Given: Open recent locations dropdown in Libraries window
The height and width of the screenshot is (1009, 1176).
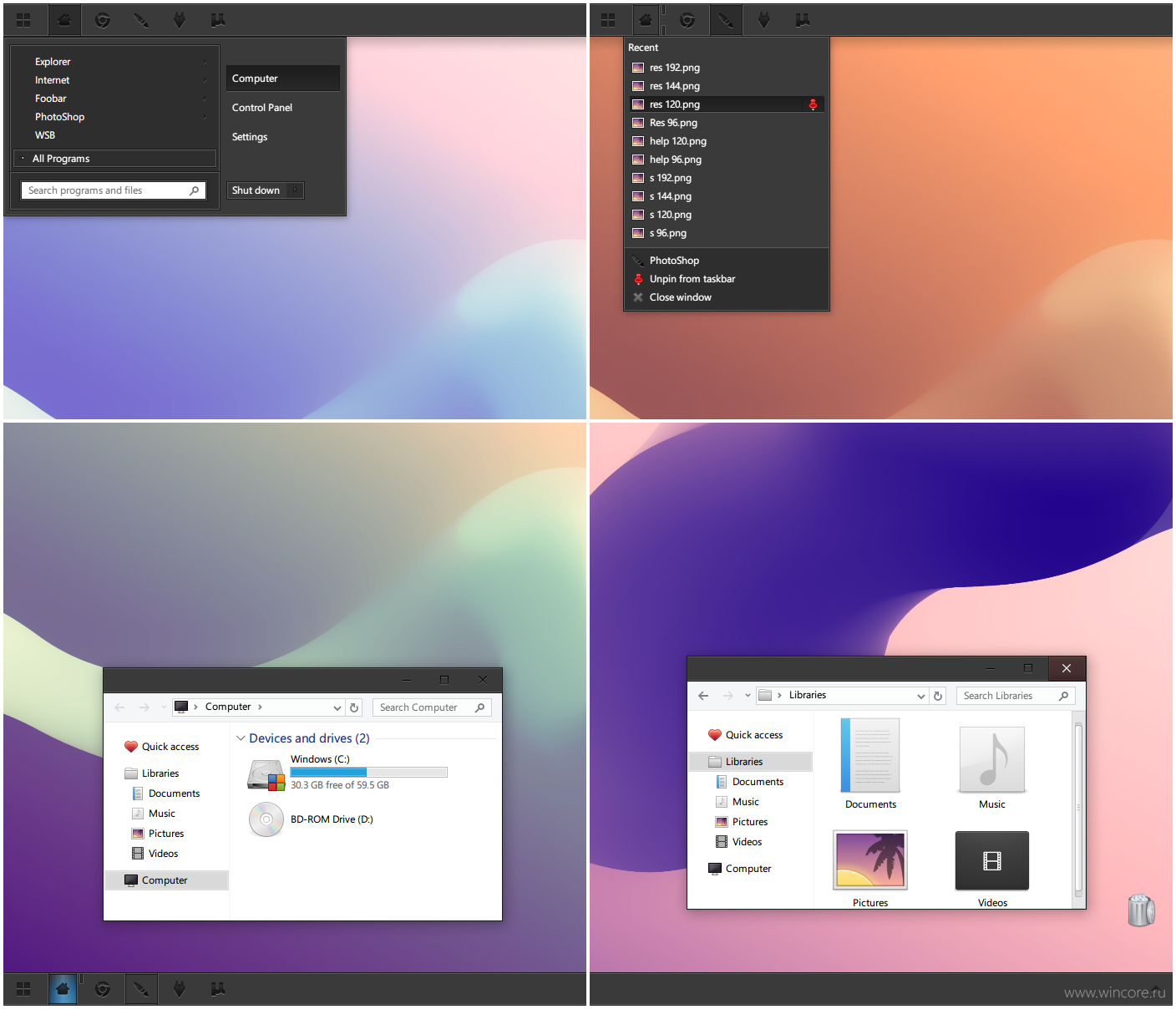Looking at the screenshot, I should point(748,696).
